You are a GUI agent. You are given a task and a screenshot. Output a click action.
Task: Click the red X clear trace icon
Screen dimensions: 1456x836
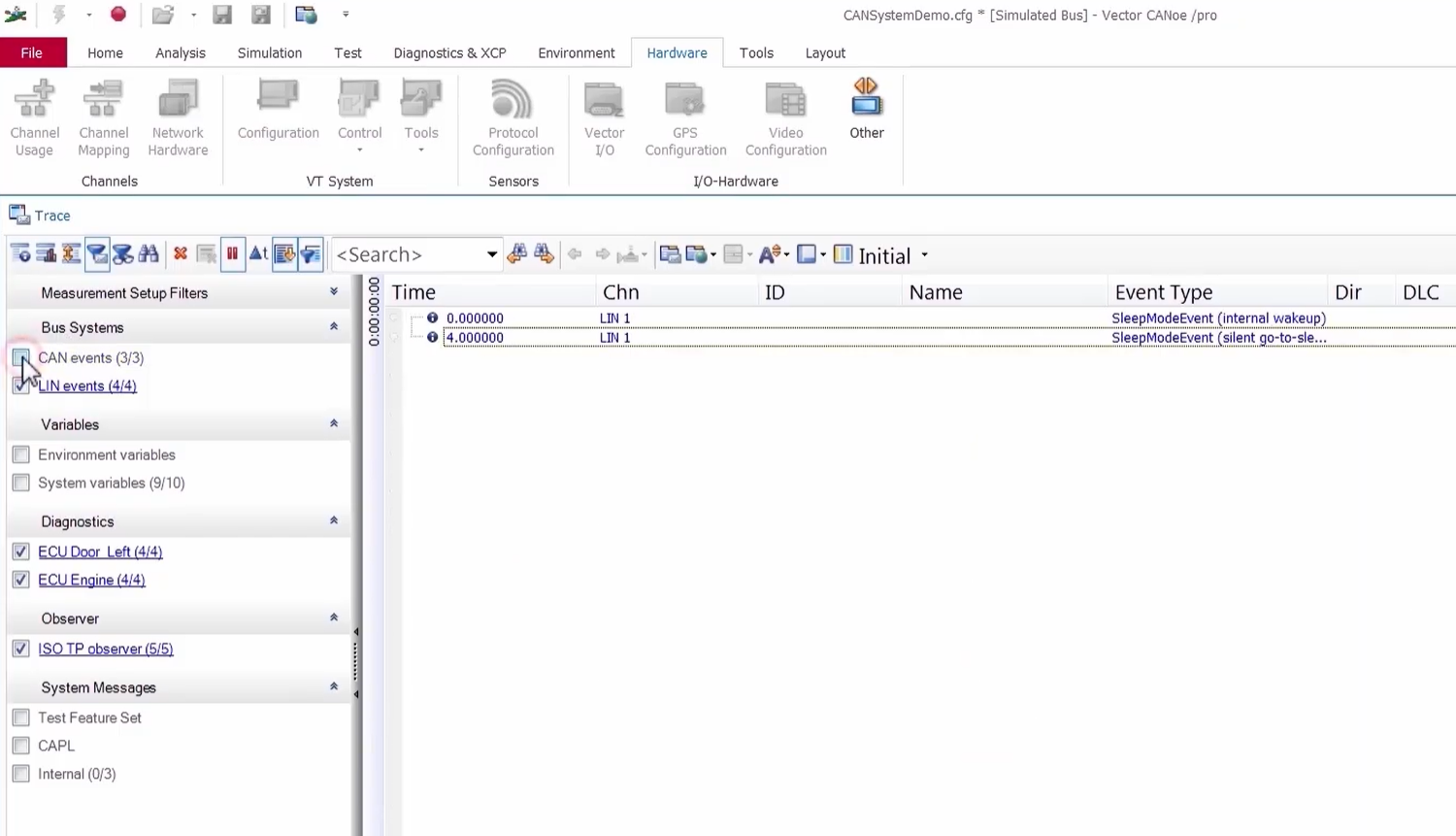[181, 254]
